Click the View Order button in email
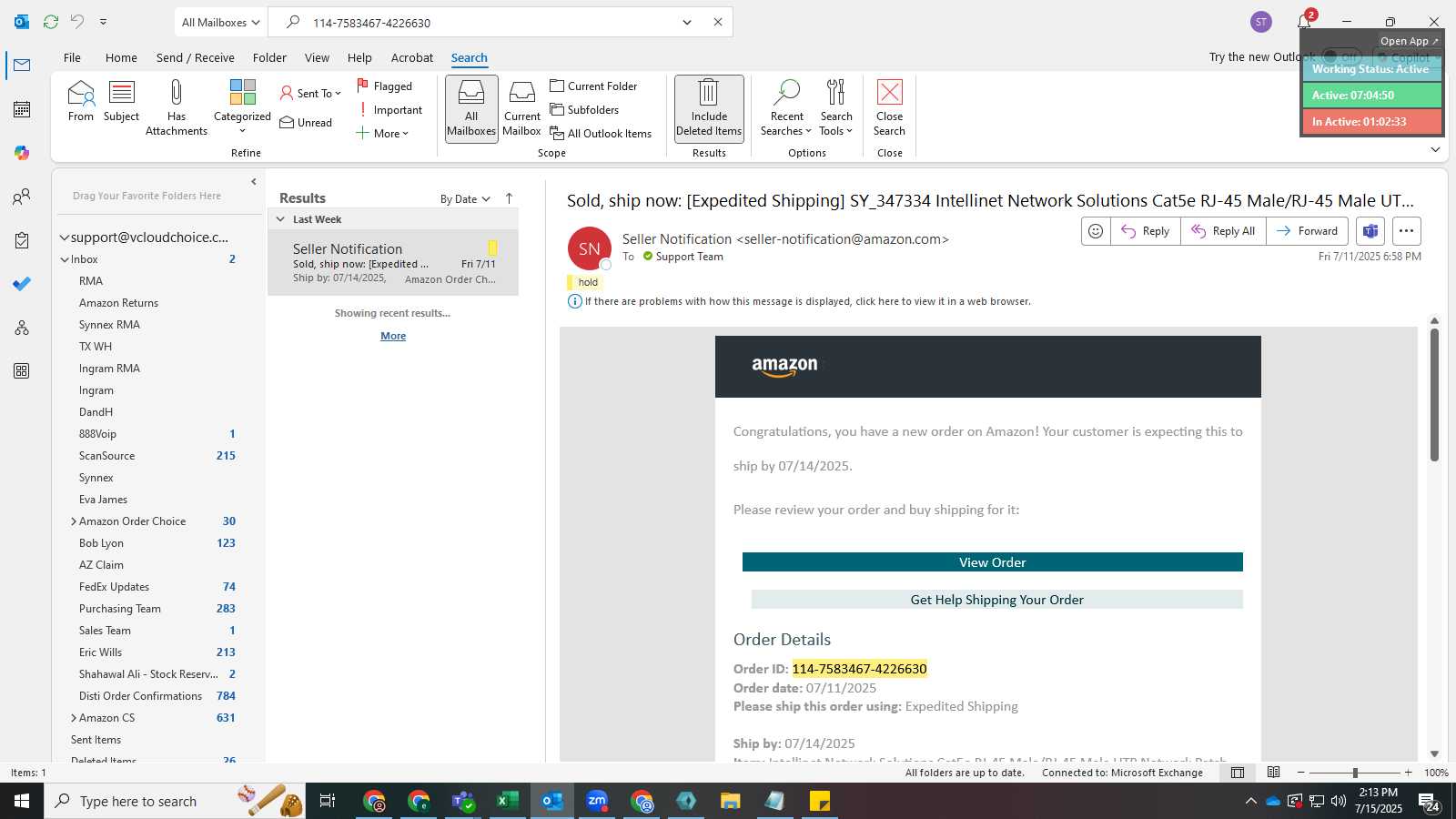The image size is (1456, 819). pos(992,562)
